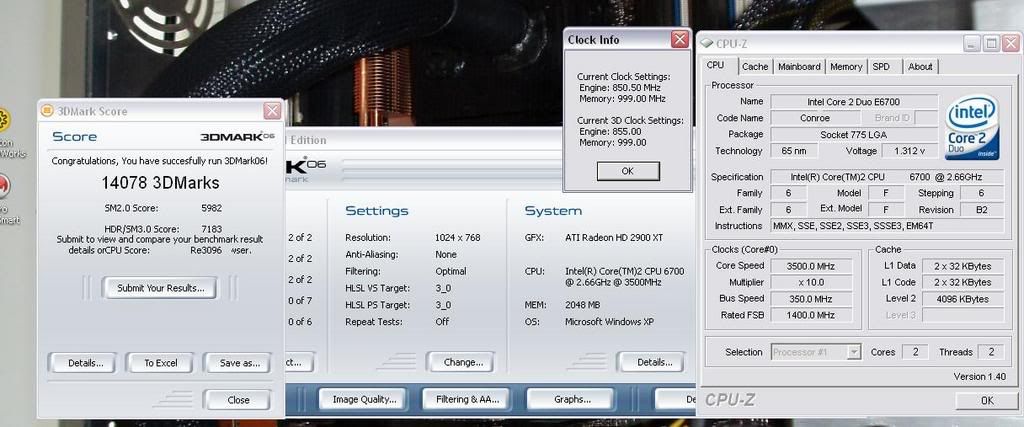
Task: Click the Voltage value 1.312 v
Action: [x=910, y=151]
